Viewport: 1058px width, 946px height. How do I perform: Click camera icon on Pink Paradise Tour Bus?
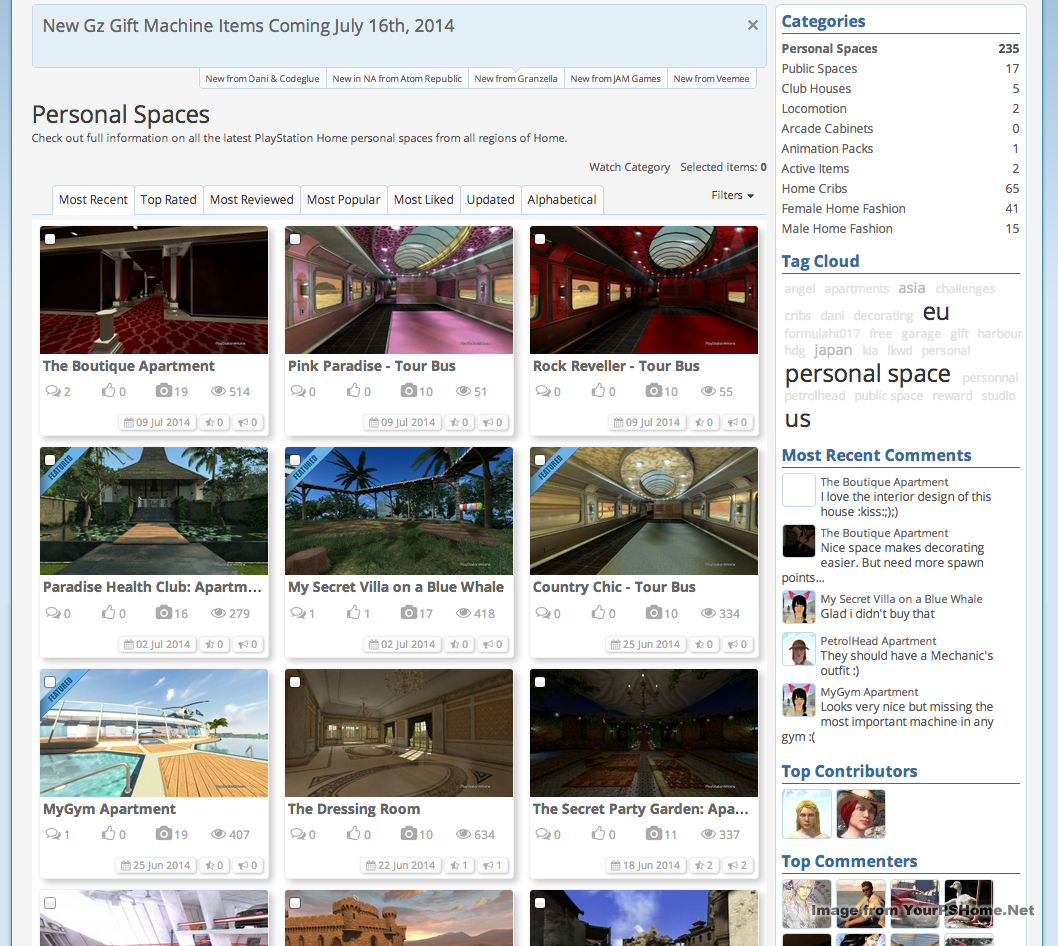pos(408,390)
